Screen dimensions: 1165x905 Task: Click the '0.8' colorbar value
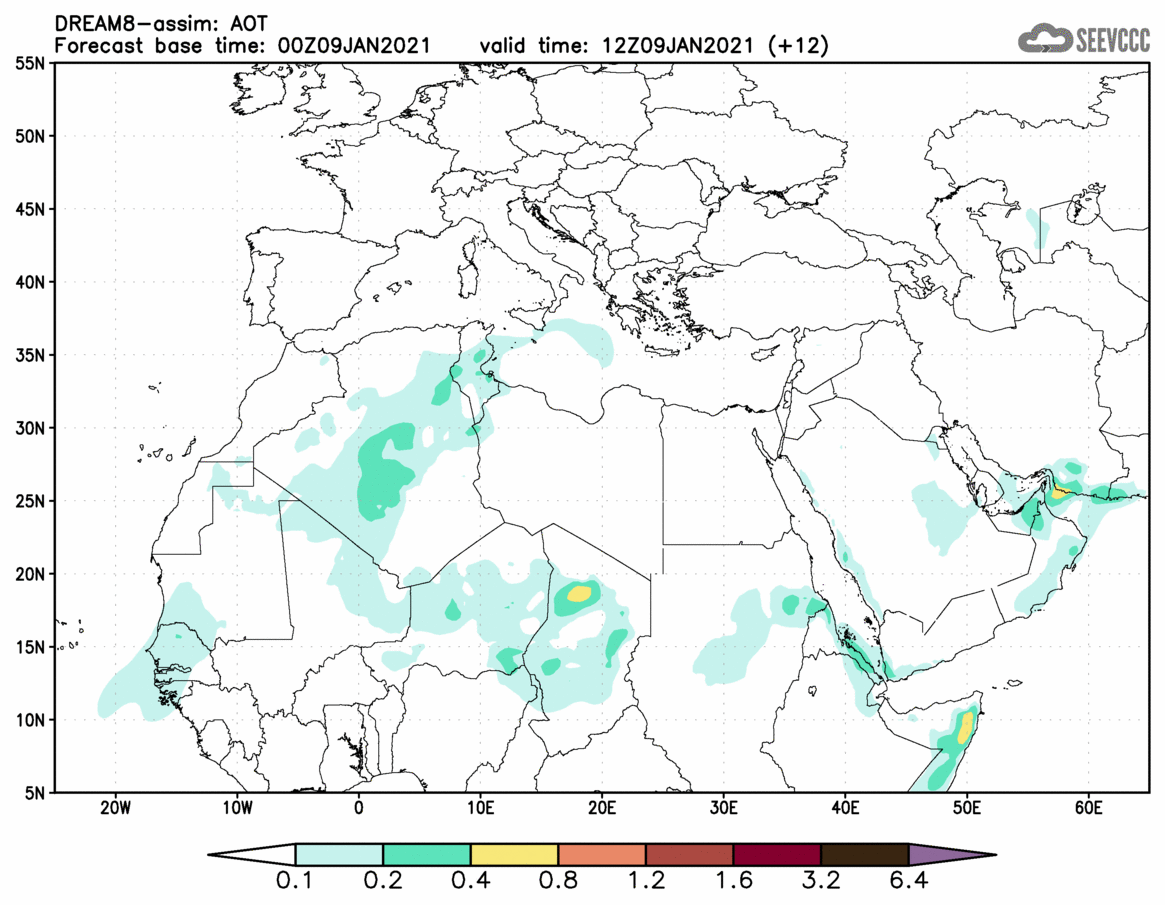pyautogui.click(x=558, y=881)
